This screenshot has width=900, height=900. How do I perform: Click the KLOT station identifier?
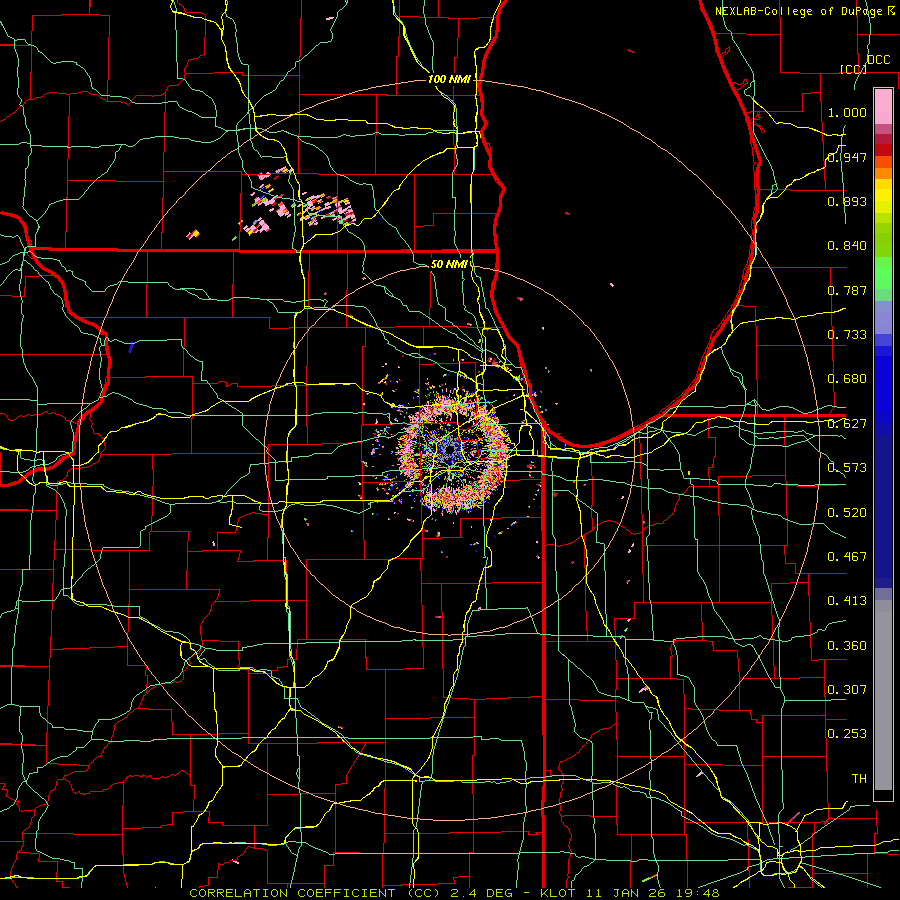tap(559, 893)
